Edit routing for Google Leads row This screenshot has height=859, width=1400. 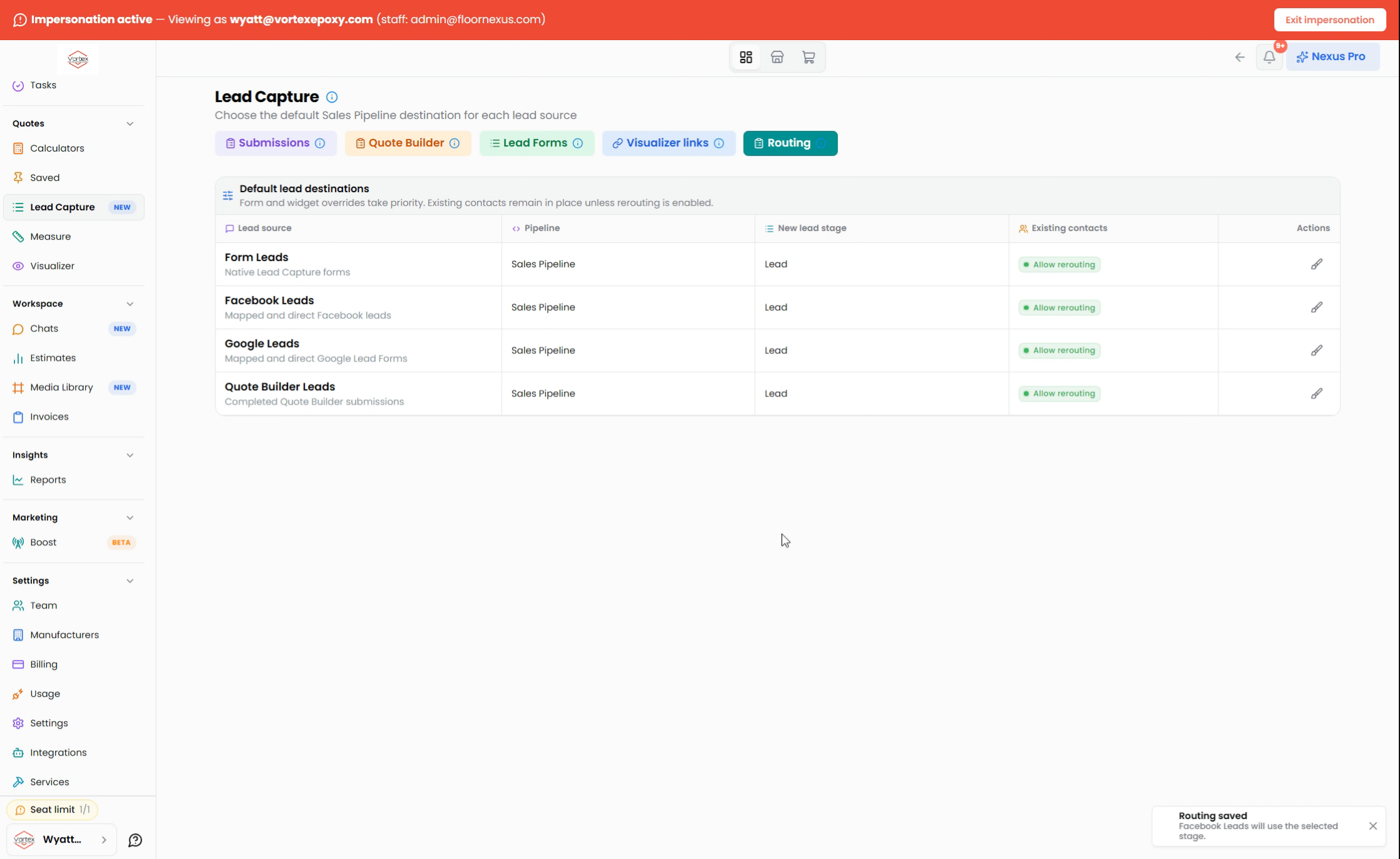pos(1317,351)
